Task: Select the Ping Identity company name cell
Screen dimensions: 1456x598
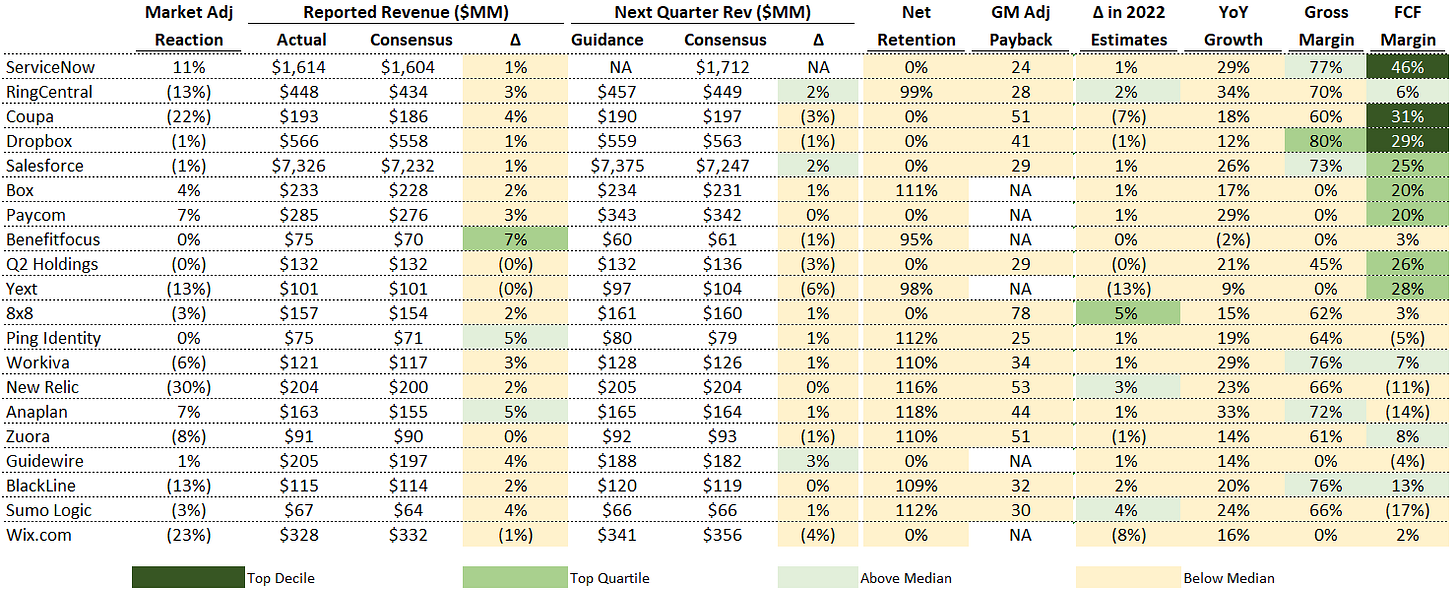Action: [53, 338]
